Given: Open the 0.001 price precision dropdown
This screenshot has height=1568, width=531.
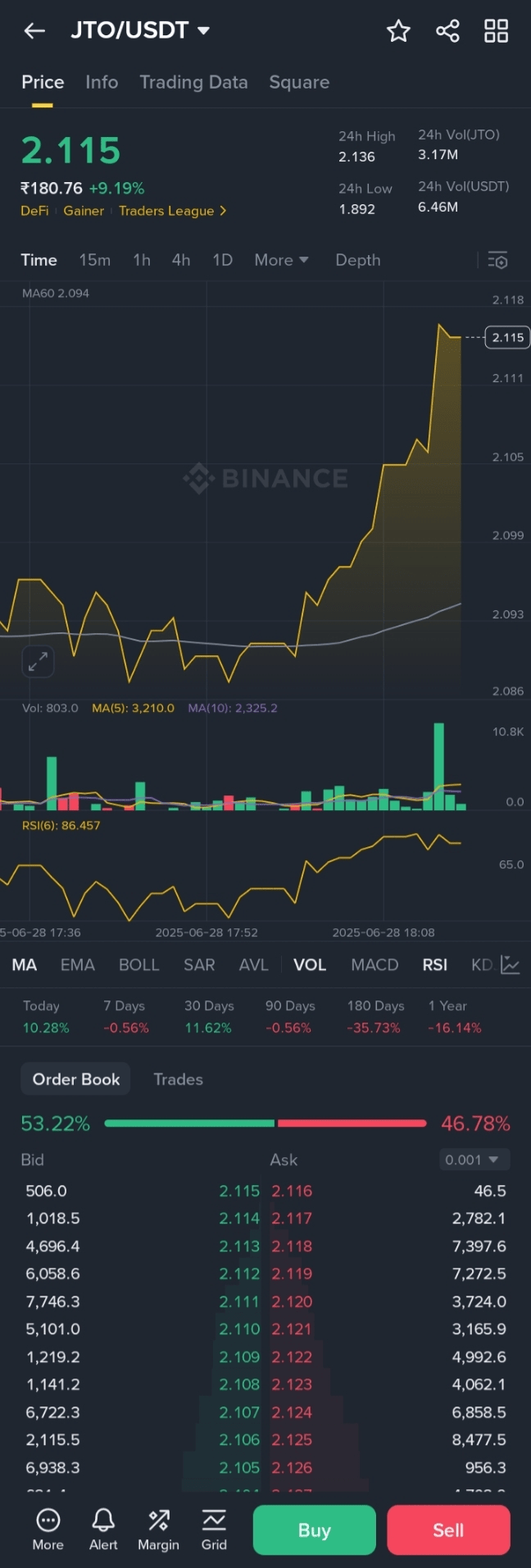Looking at the screenshot, I should pyautogui.click(x=474, y=1160).
